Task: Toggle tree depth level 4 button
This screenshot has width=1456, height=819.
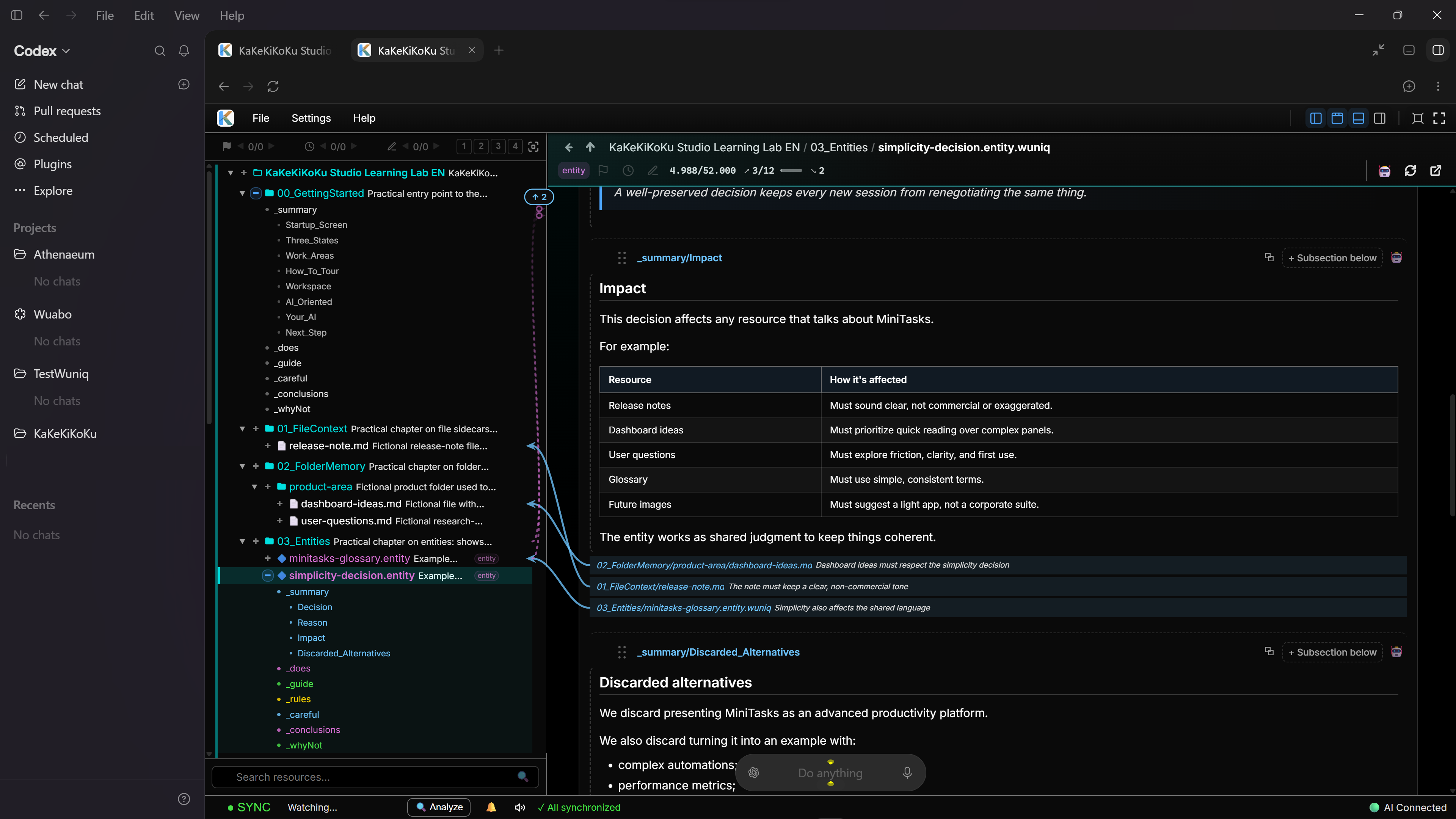Action: click(515, 146)
